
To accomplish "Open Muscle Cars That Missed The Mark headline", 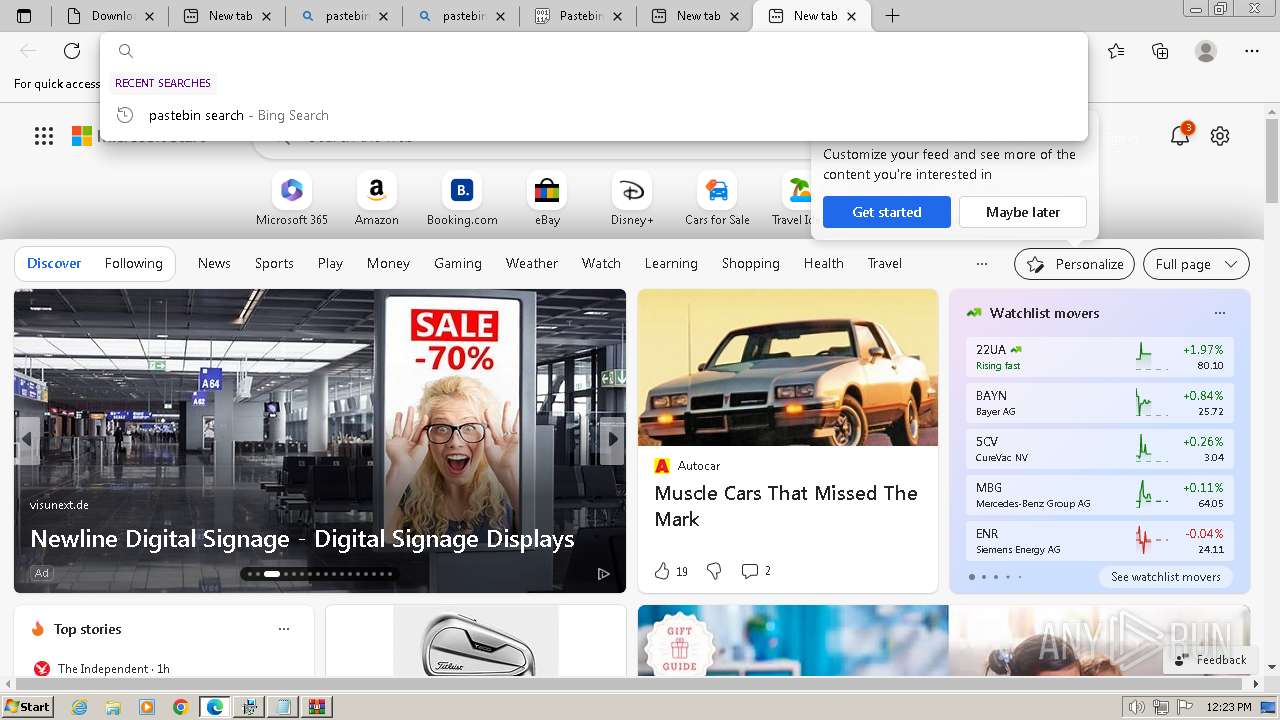I will tap(786, 506).
